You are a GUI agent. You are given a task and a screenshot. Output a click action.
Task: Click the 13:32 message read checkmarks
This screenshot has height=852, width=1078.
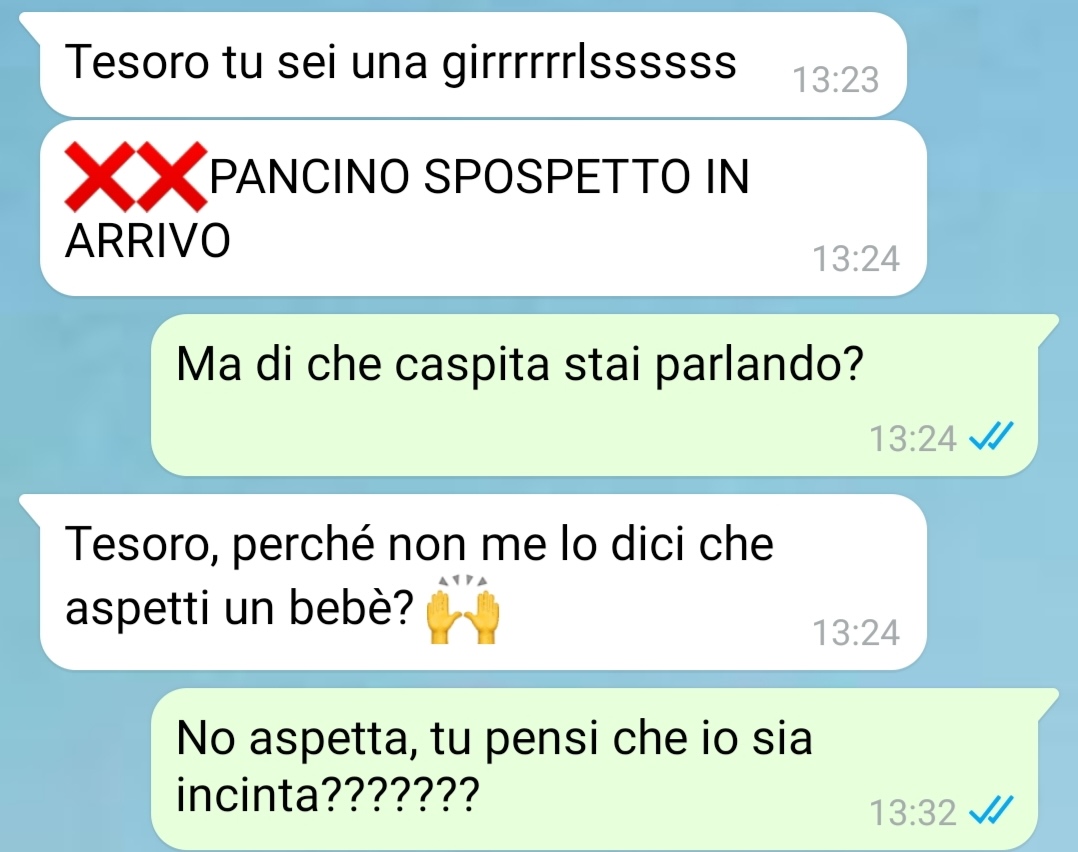[991, 809]
